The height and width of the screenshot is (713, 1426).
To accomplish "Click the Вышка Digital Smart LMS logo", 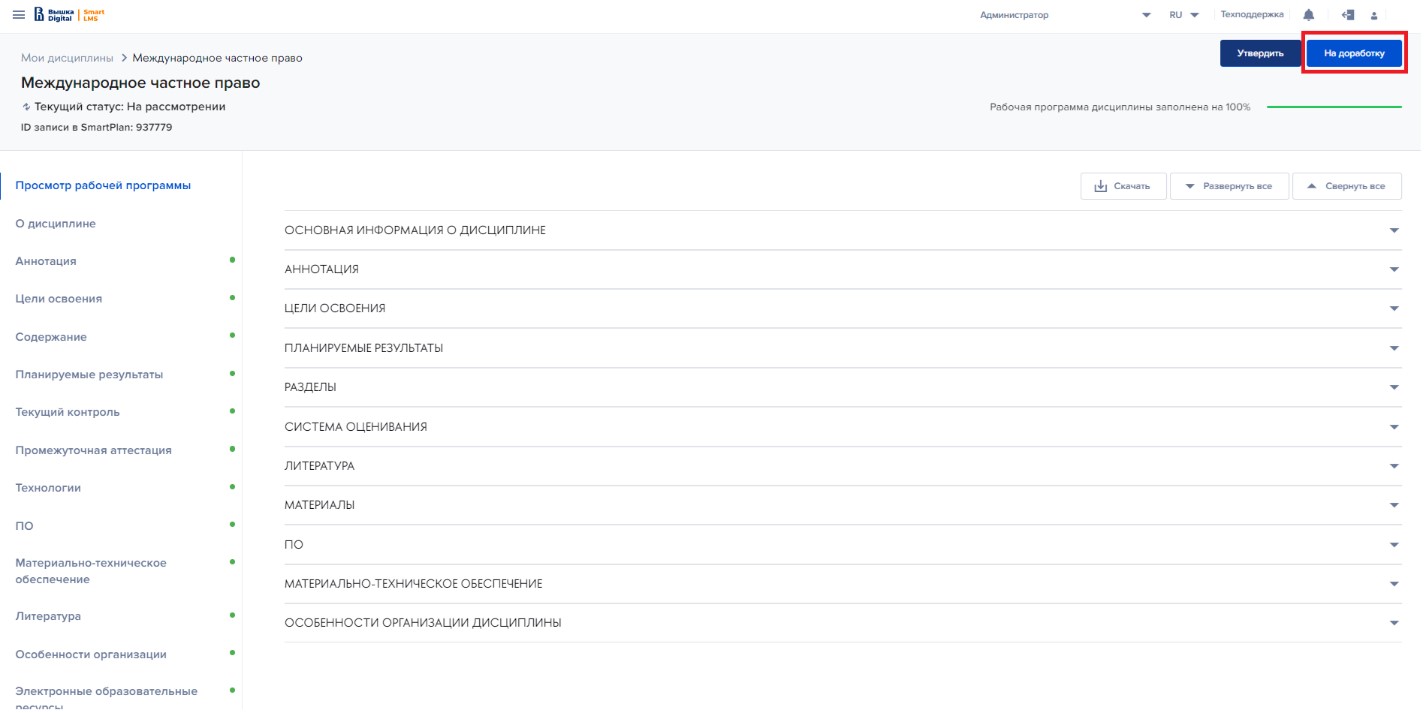I will click(69, 15).
